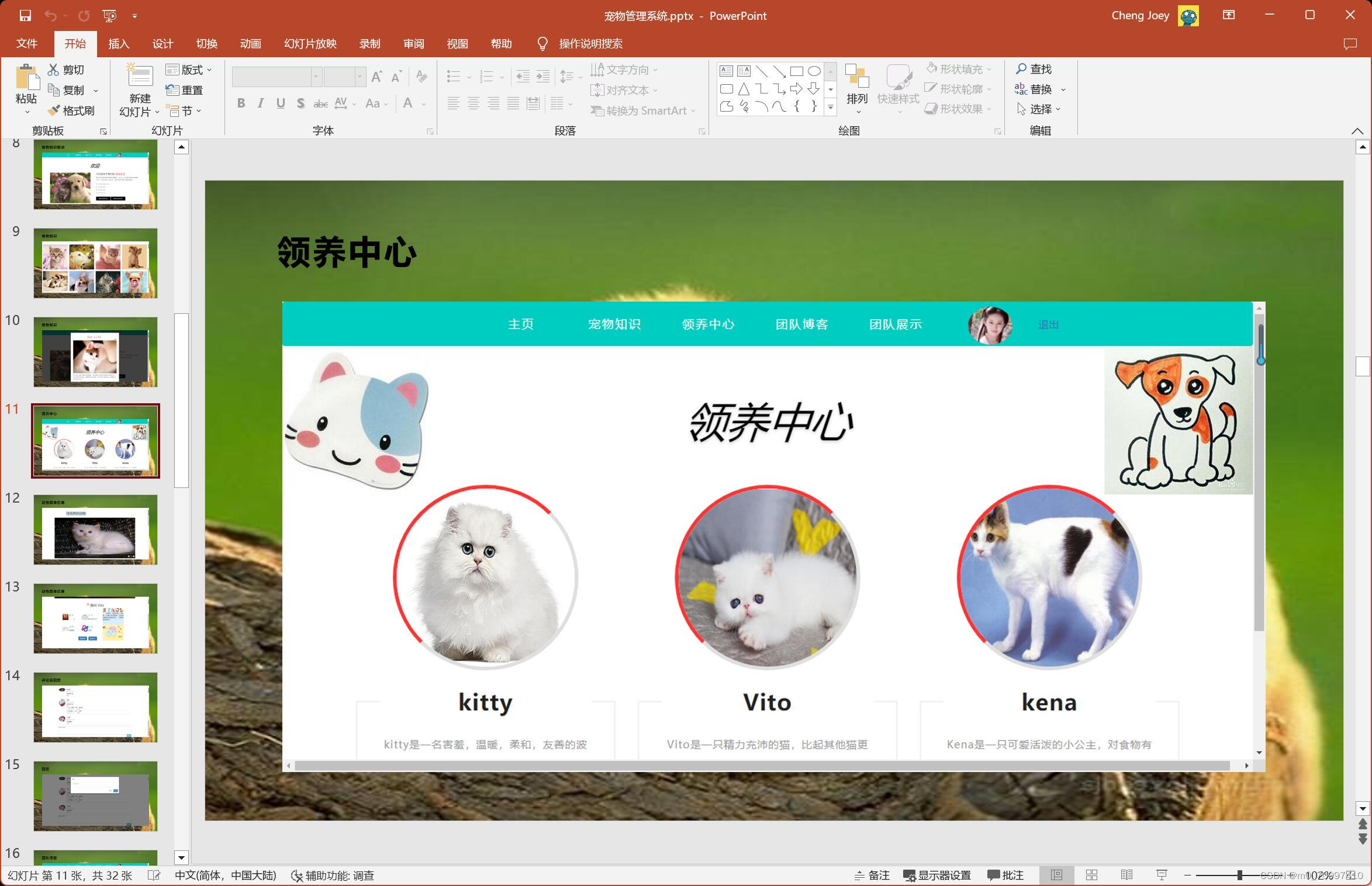1372x886 pixels.
Task: Click the 排列 arrange icon
Action: 857,77
